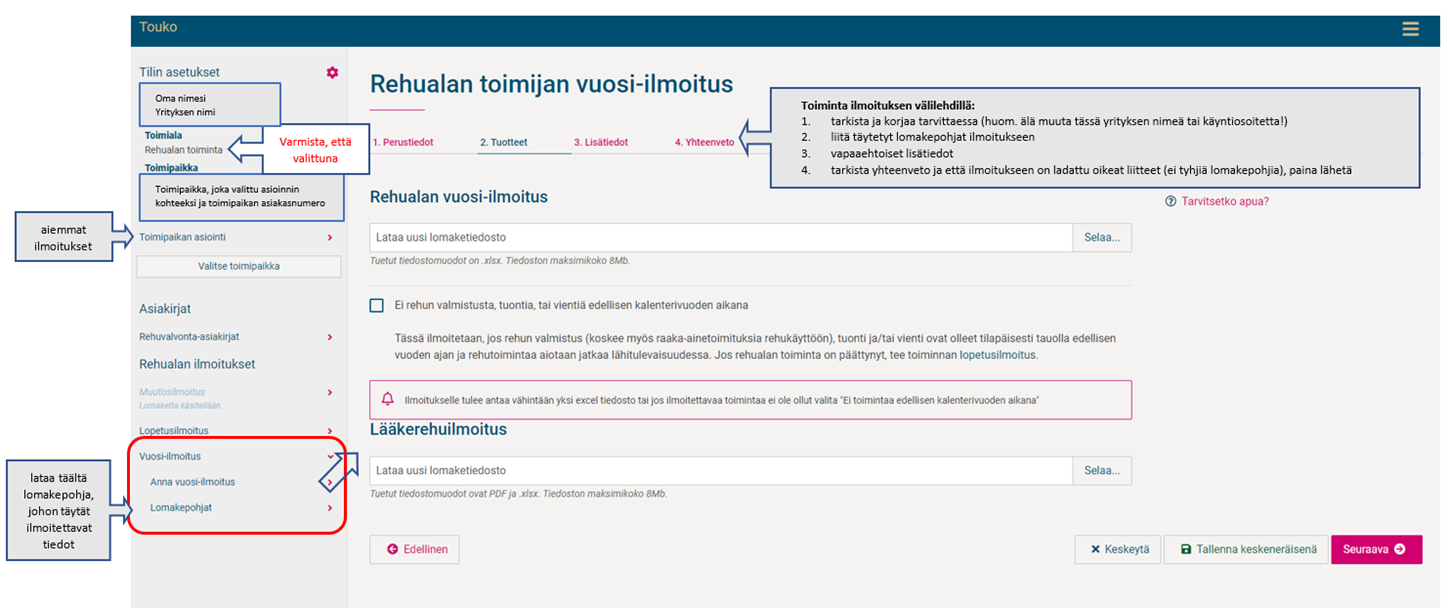1448x608 pixels.
Task: Go to the 3. Lisätiedot tab
Action: (x=600, y=143)
